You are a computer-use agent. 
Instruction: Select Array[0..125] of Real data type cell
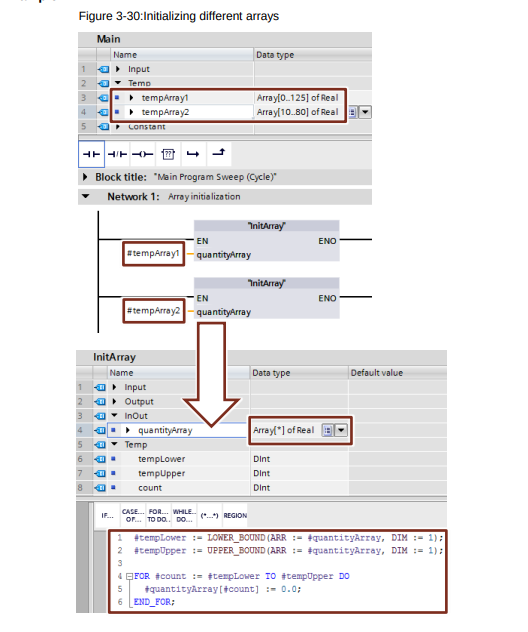[297, 98]
